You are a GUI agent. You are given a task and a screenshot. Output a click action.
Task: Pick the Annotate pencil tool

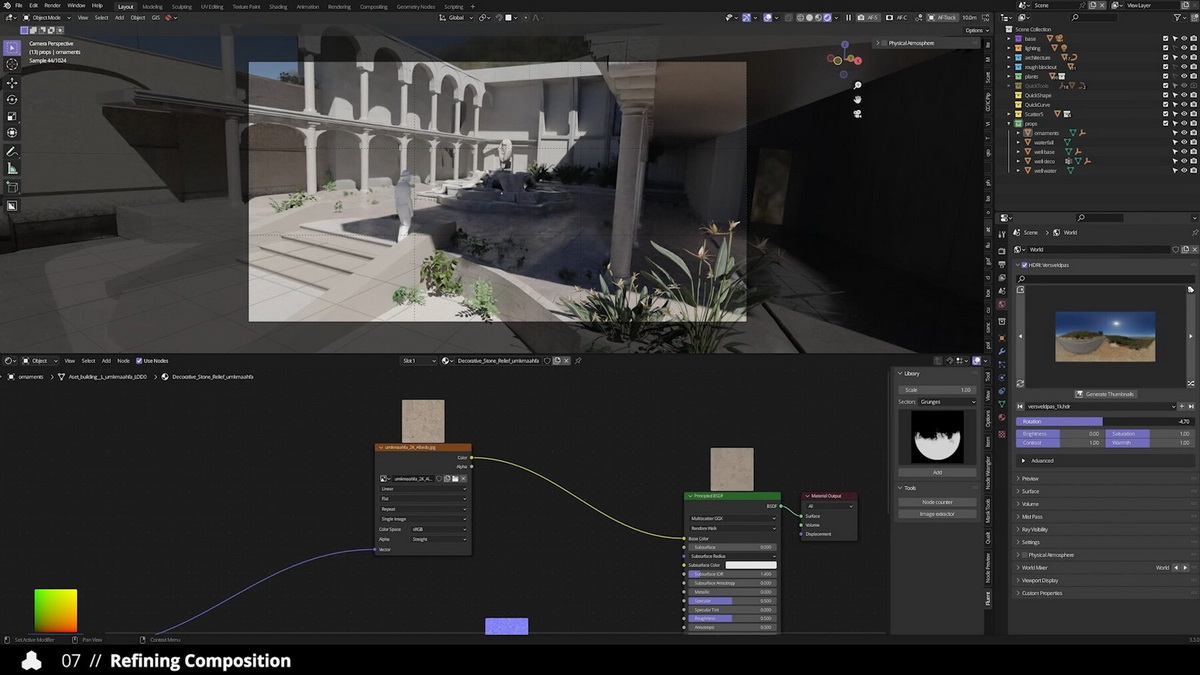pos(12,152)
